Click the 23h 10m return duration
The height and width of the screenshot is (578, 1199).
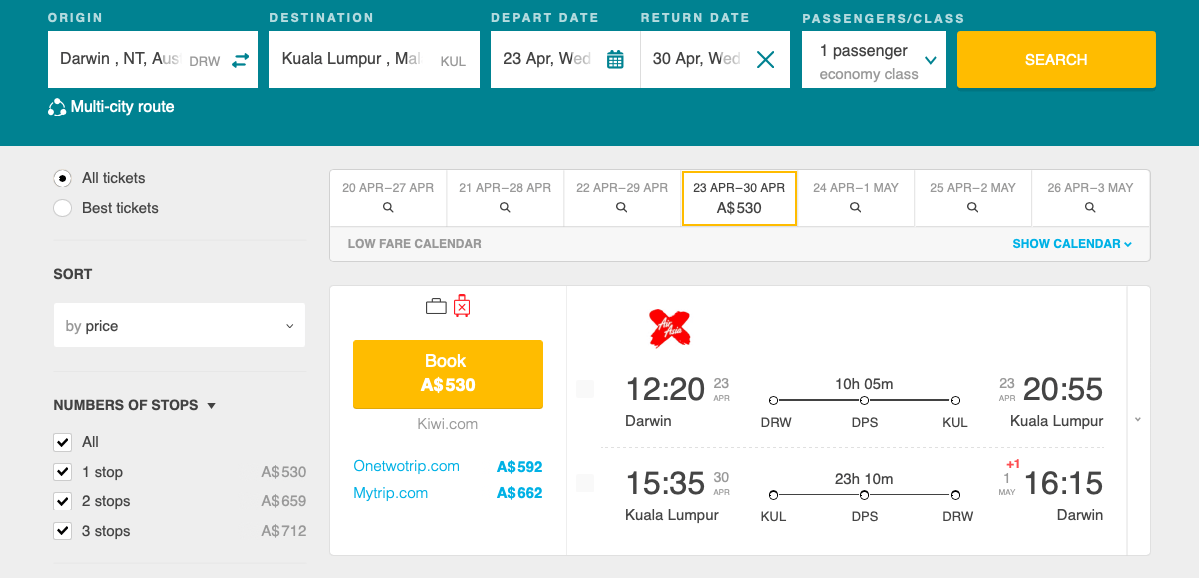pyautogui.click(x=863, y=479)
